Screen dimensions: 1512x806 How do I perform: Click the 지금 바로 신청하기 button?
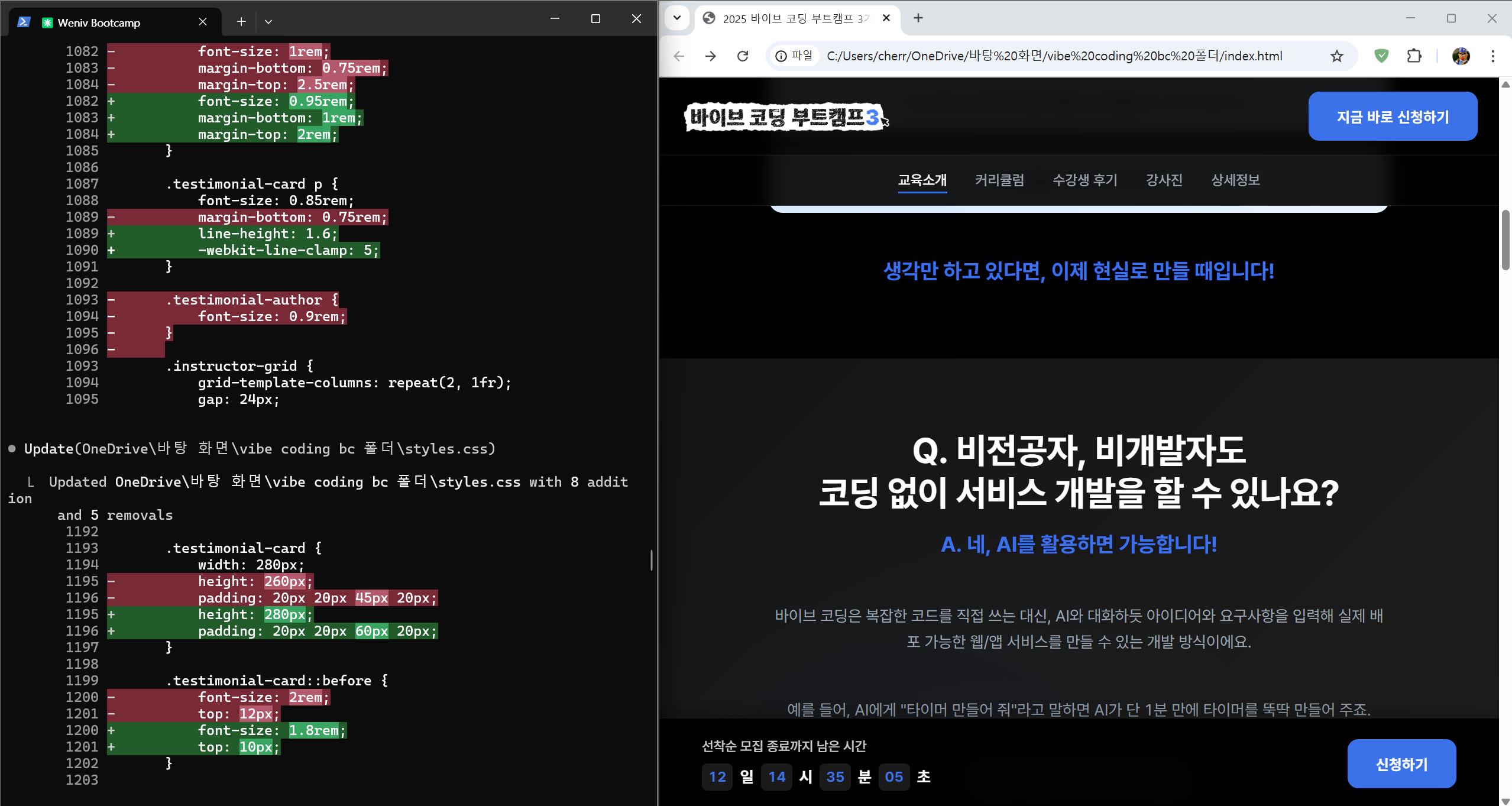[x=1392, y=116]
